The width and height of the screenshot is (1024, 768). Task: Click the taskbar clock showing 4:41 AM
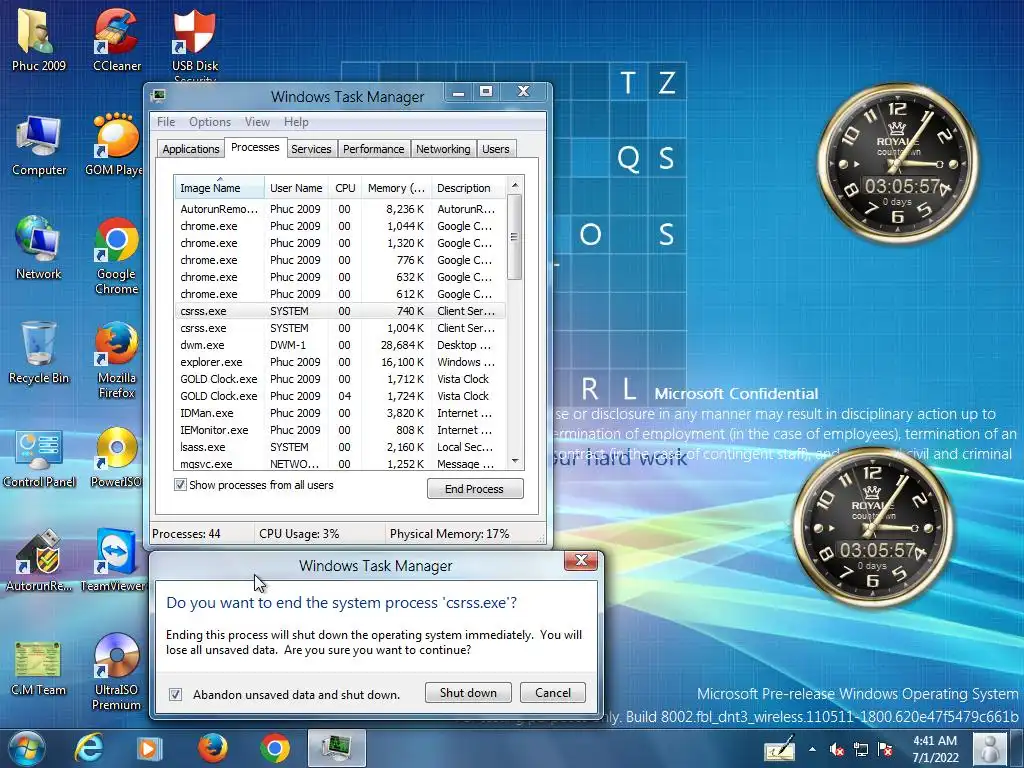935,749
